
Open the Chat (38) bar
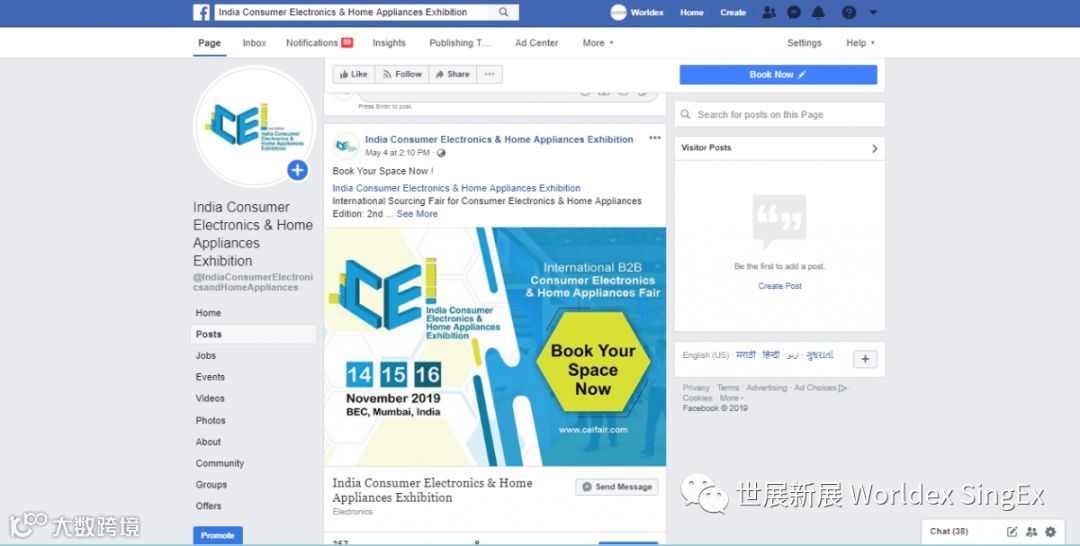coord(949,532)
